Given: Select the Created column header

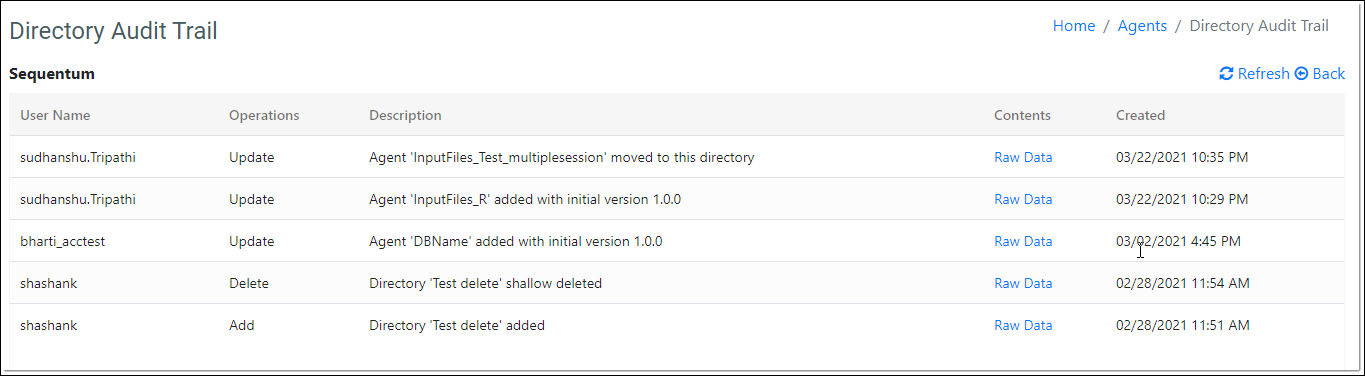Looking at the screenshot, I should click(x=1140, y=115).
